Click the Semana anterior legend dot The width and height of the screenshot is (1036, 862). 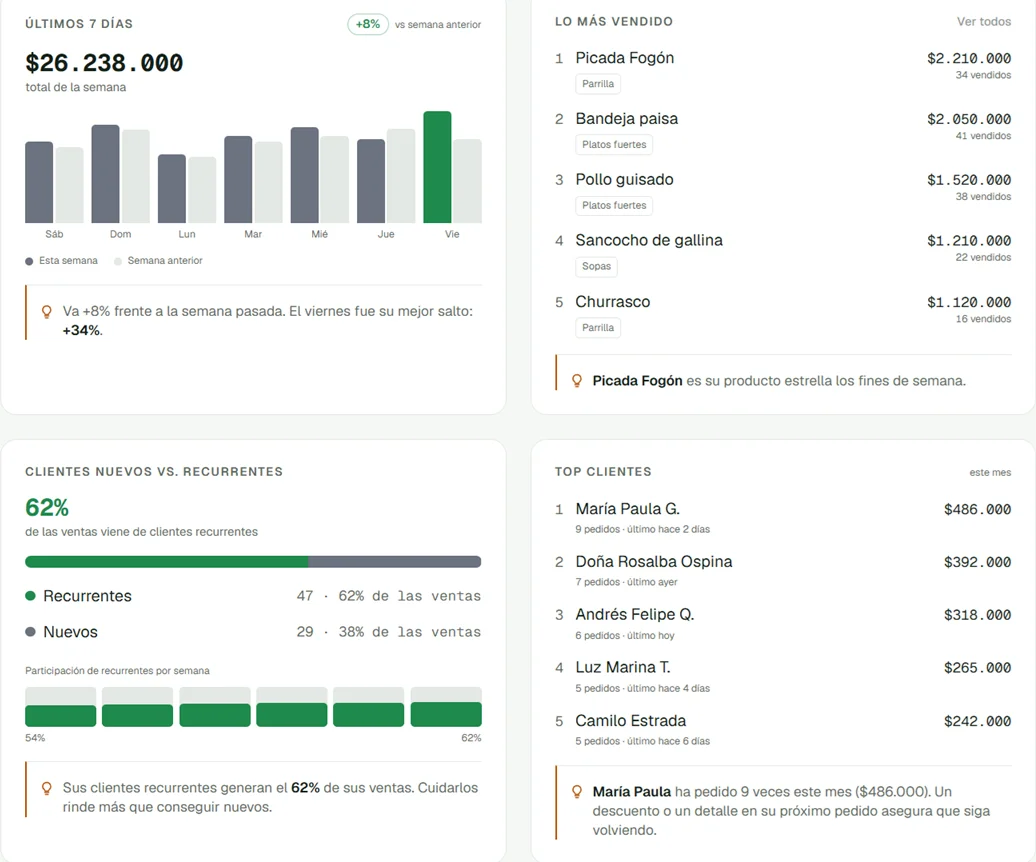pyautogui.click(x=118, y=261)
